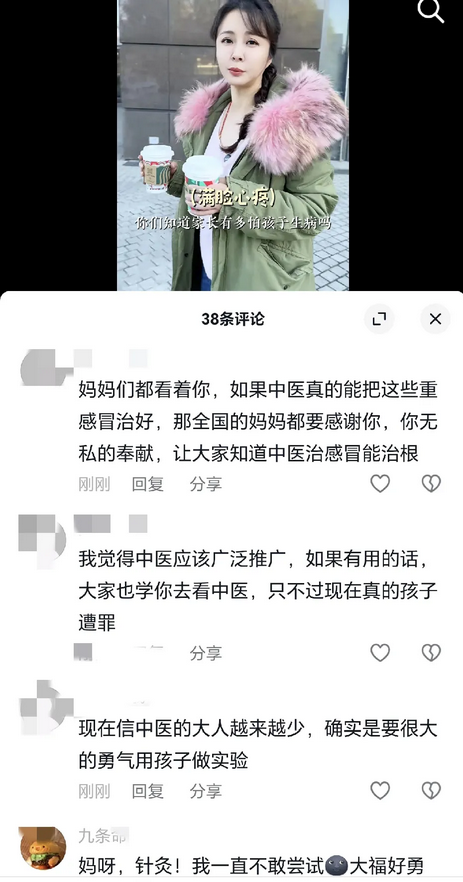463x882 pixels.
Task: Tap the search magnifier icon
Action: [431, 11]
